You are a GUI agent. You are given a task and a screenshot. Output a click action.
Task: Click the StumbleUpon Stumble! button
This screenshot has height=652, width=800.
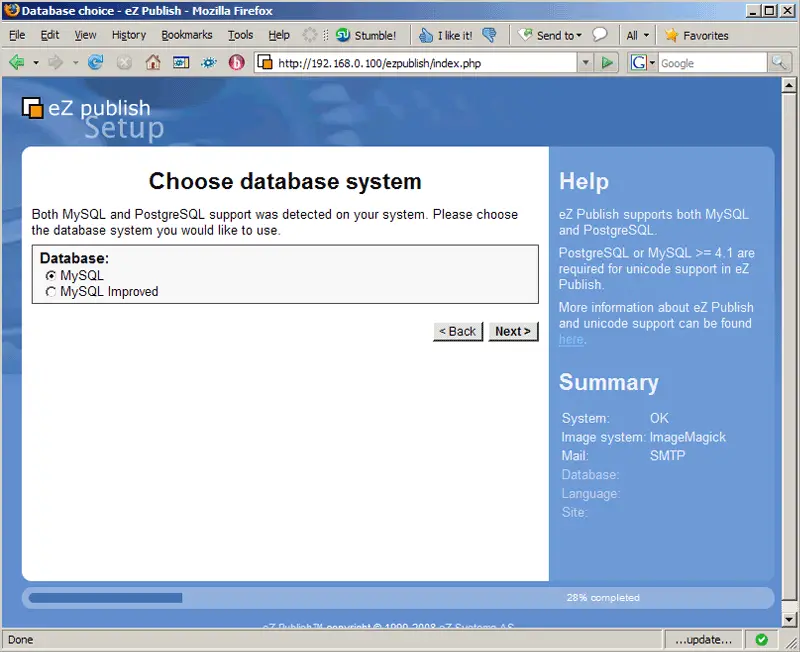366,35
